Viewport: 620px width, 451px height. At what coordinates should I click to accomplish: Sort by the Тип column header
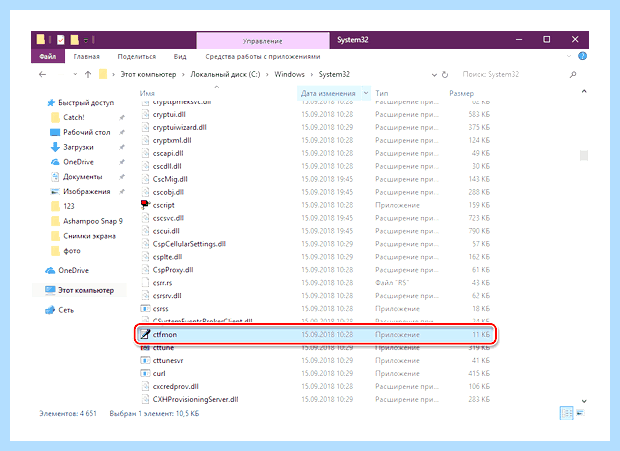point(382,93)
